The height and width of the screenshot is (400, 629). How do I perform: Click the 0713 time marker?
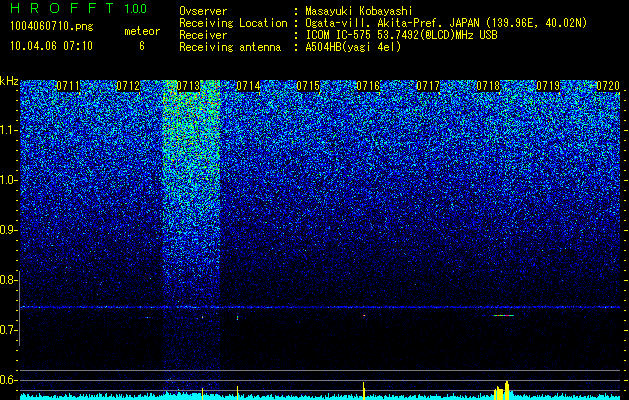[188, 86]
